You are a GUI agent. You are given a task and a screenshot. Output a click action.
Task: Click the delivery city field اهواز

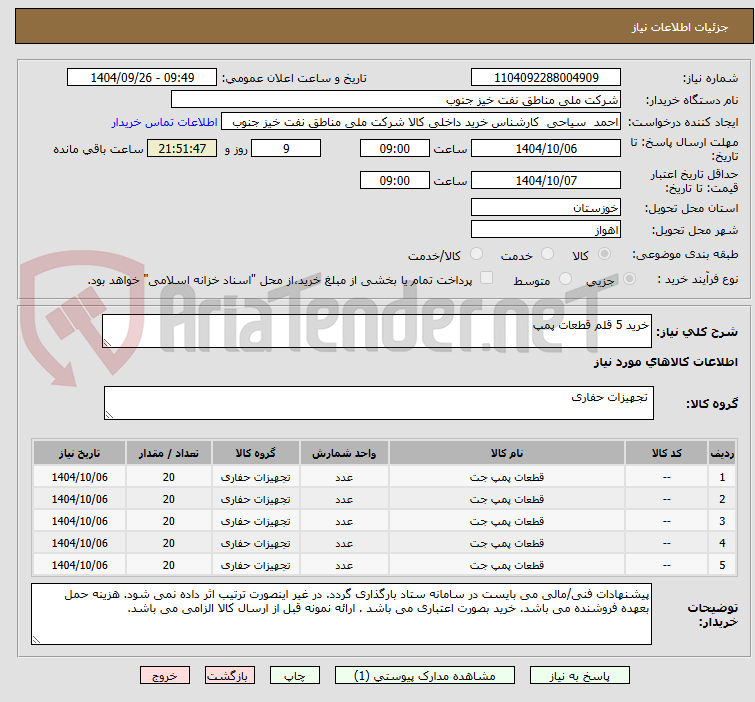click(x=546, y=230)
